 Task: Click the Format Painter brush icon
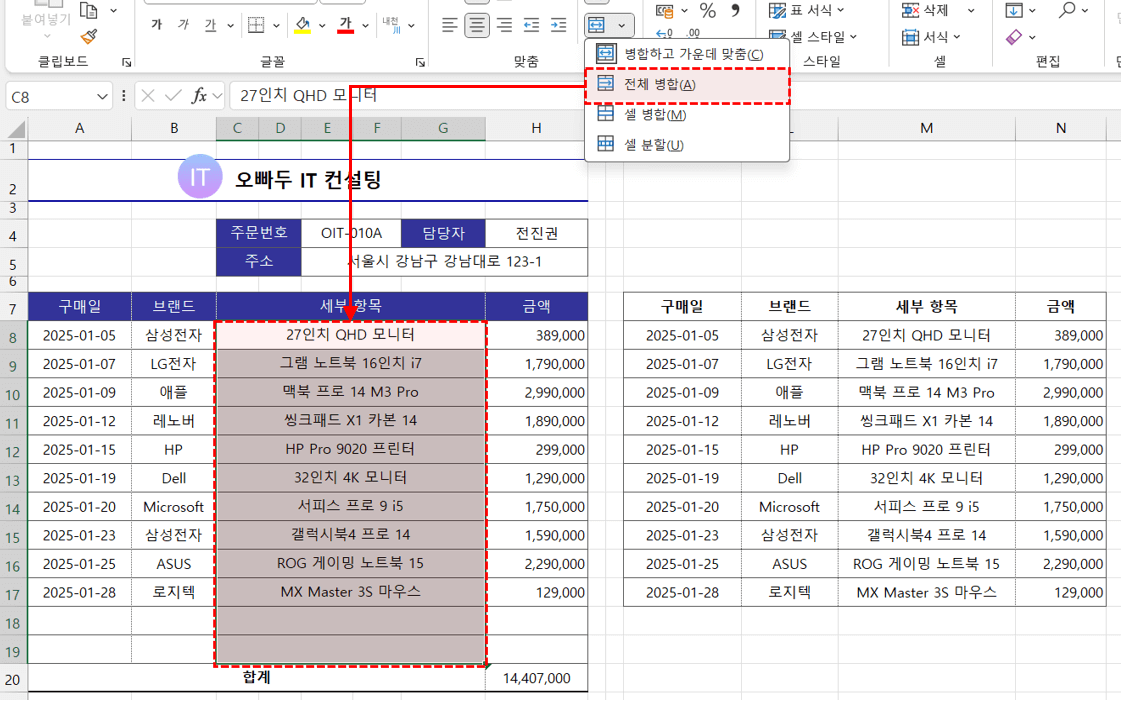click(89, 37)
